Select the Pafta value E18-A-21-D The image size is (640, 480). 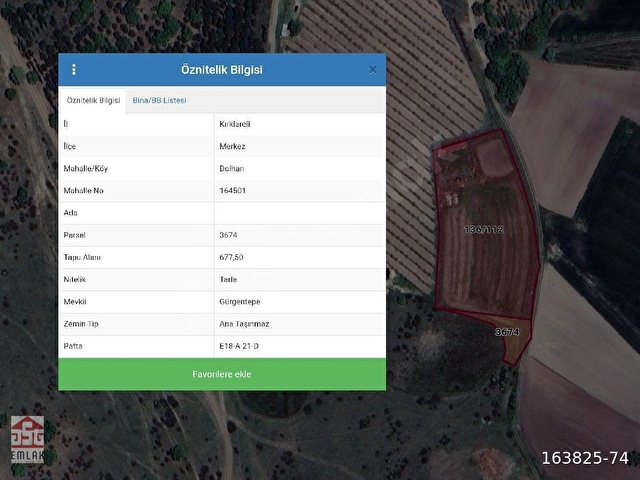point(239,346)
